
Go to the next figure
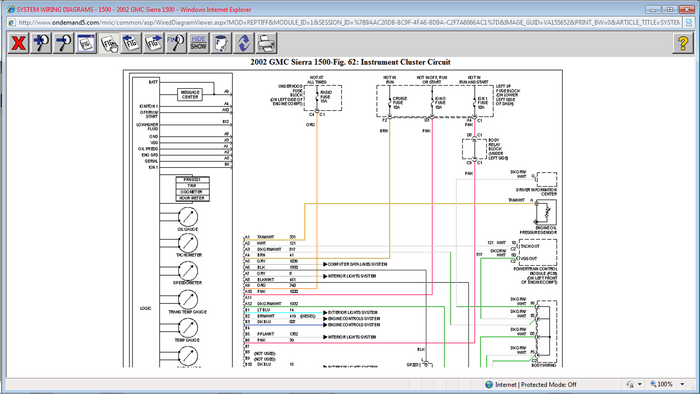tap(154, 43)
